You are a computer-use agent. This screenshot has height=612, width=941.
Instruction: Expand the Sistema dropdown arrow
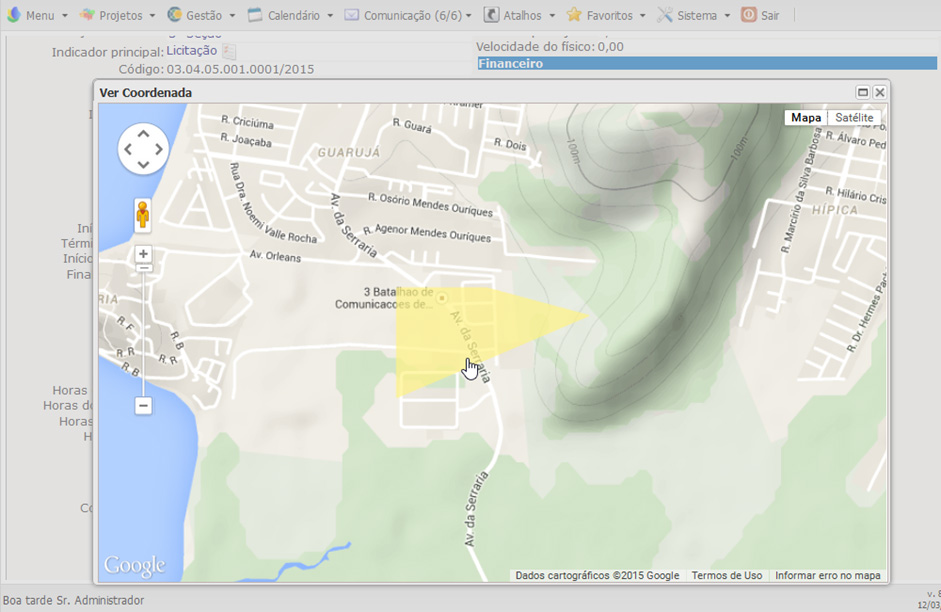(x=727, y=16)
